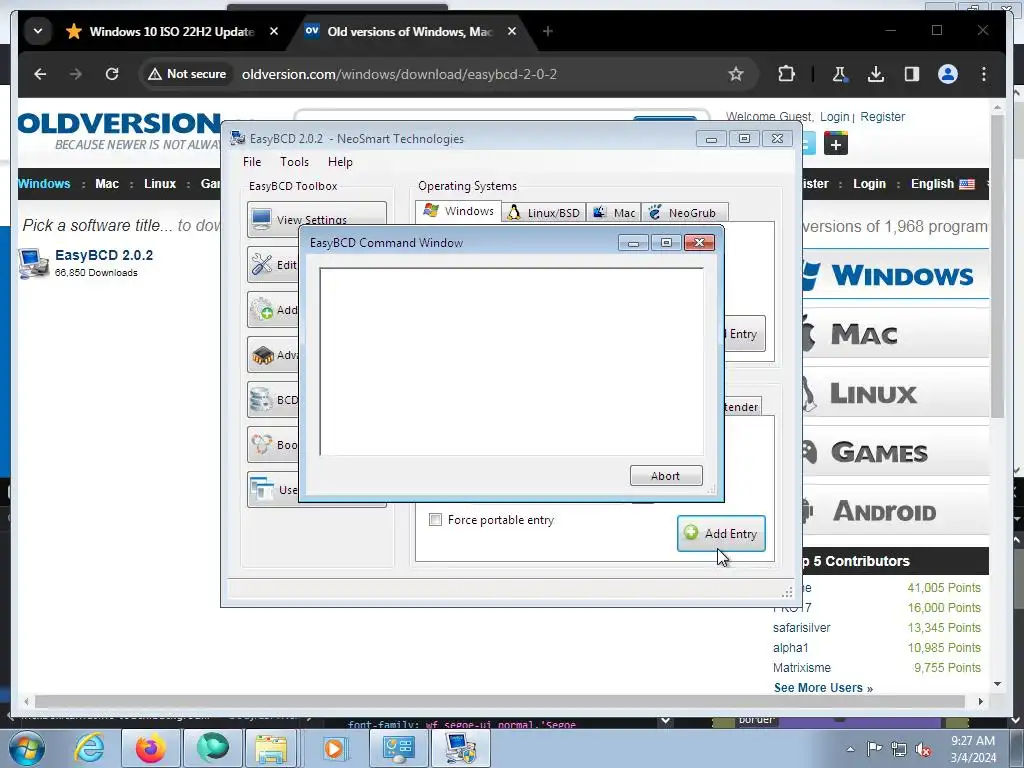Toggle the browser side panel icon
1024x768 pixels.
point(912,74)
